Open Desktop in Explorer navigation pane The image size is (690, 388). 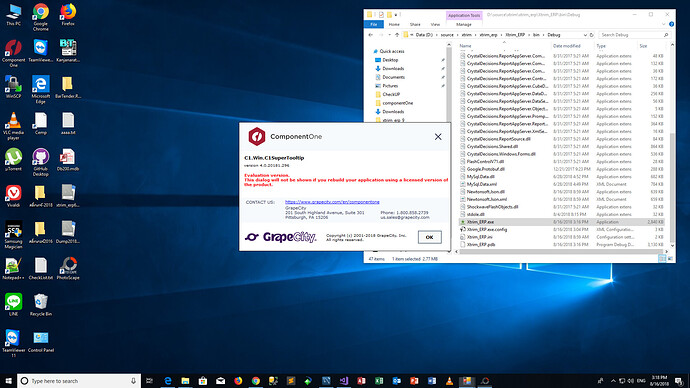point(390,60)
